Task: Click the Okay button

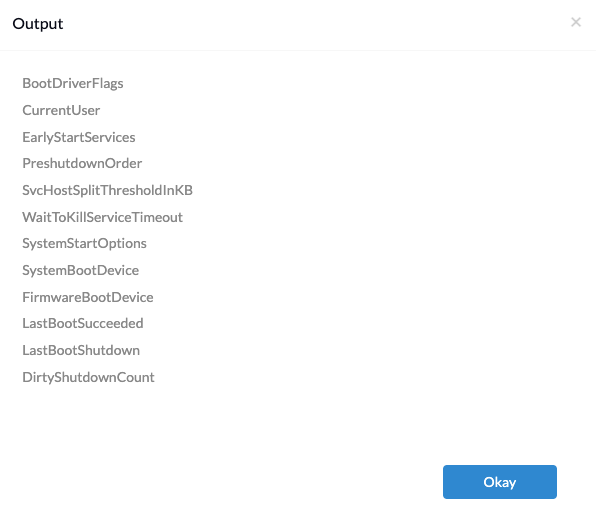Action: pyautogui.click(x=499, y=482)
